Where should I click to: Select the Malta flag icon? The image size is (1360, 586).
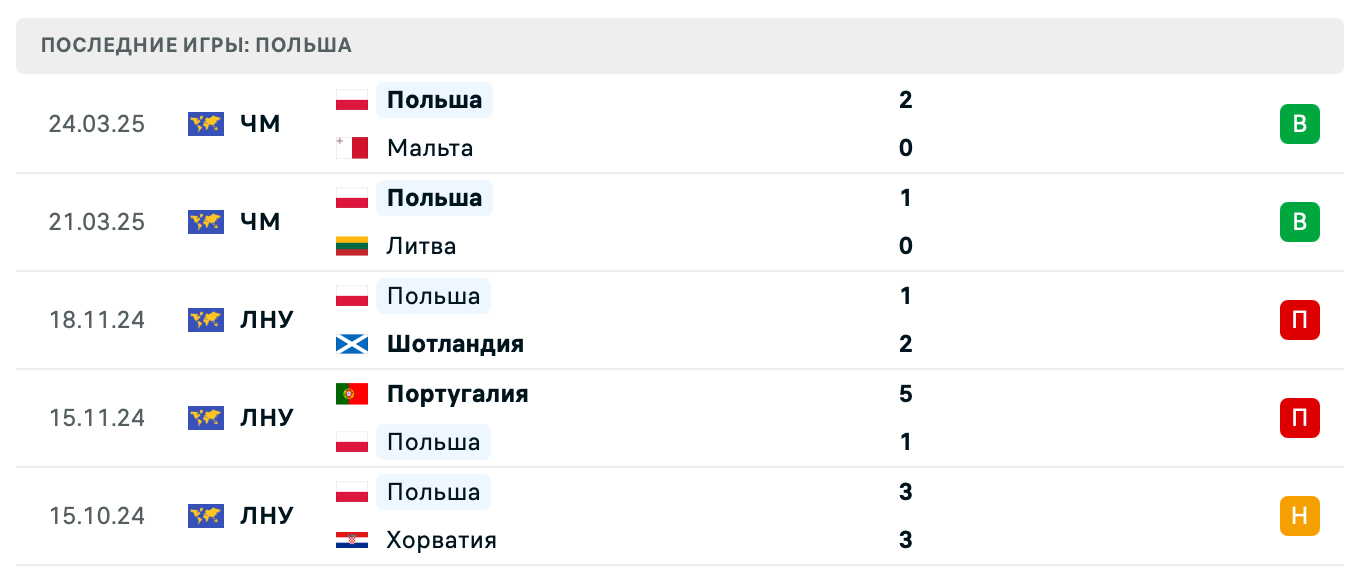pos(349,148)
